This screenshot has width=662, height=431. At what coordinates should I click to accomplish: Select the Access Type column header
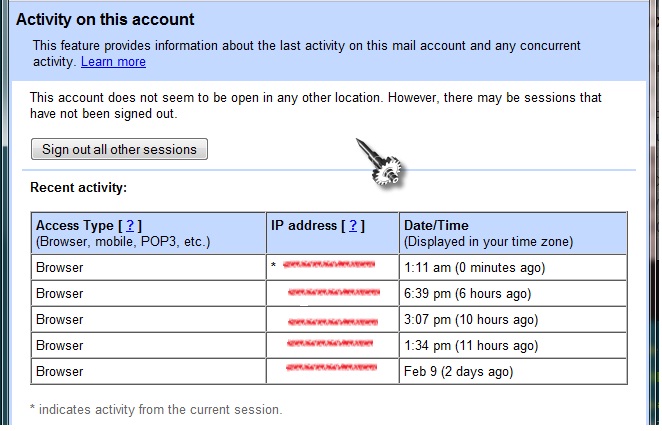[148, 233]
